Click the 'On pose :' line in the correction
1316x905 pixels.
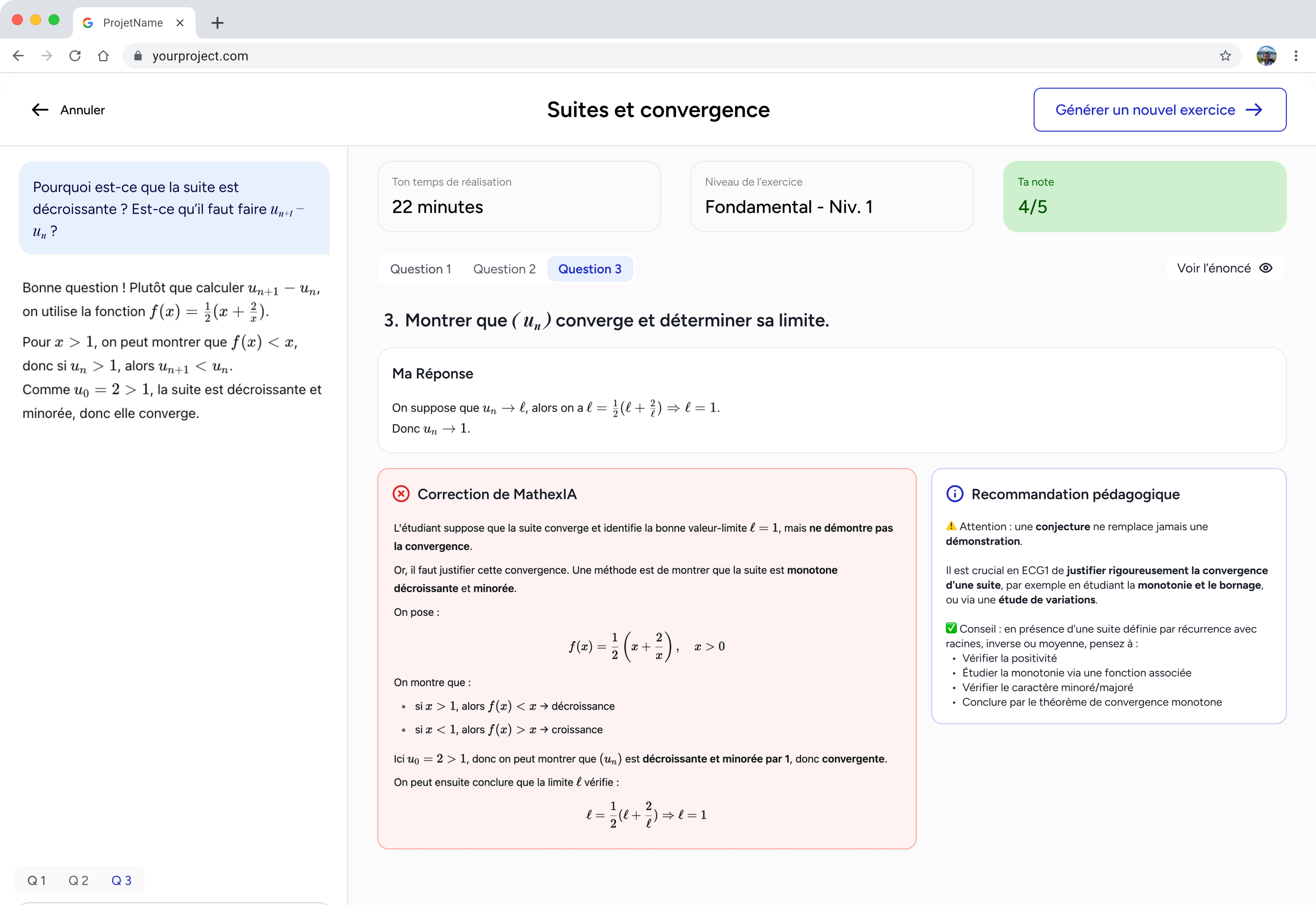coord(416,612)
